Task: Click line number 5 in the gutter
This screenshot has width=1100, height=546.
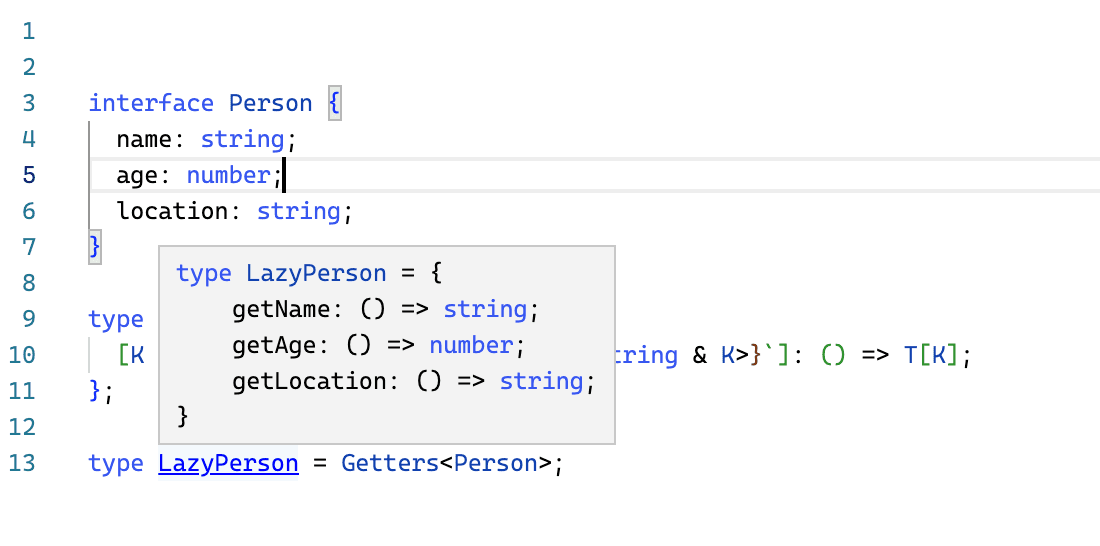Action: click(28, 175)
